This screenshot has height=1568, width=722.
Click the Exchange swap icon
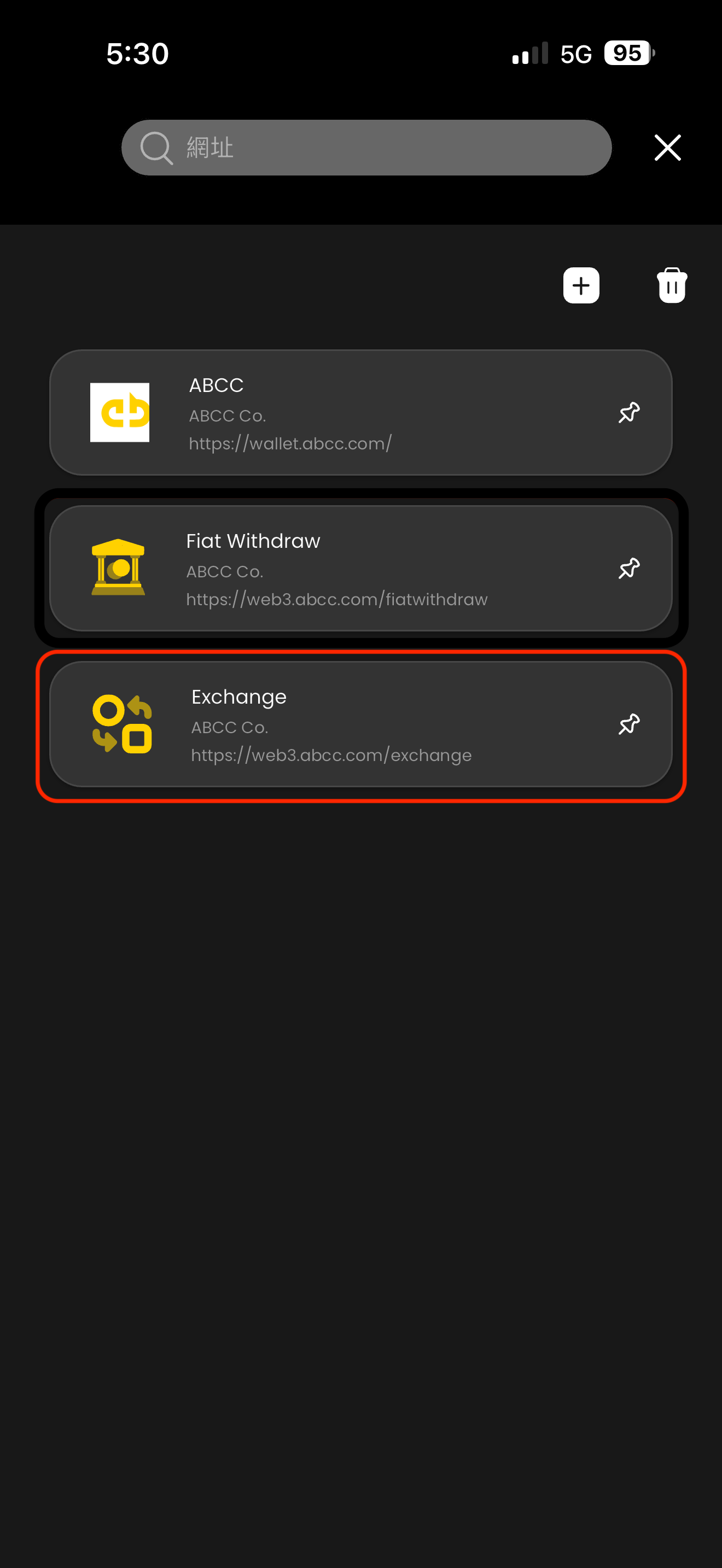(122, 724)
